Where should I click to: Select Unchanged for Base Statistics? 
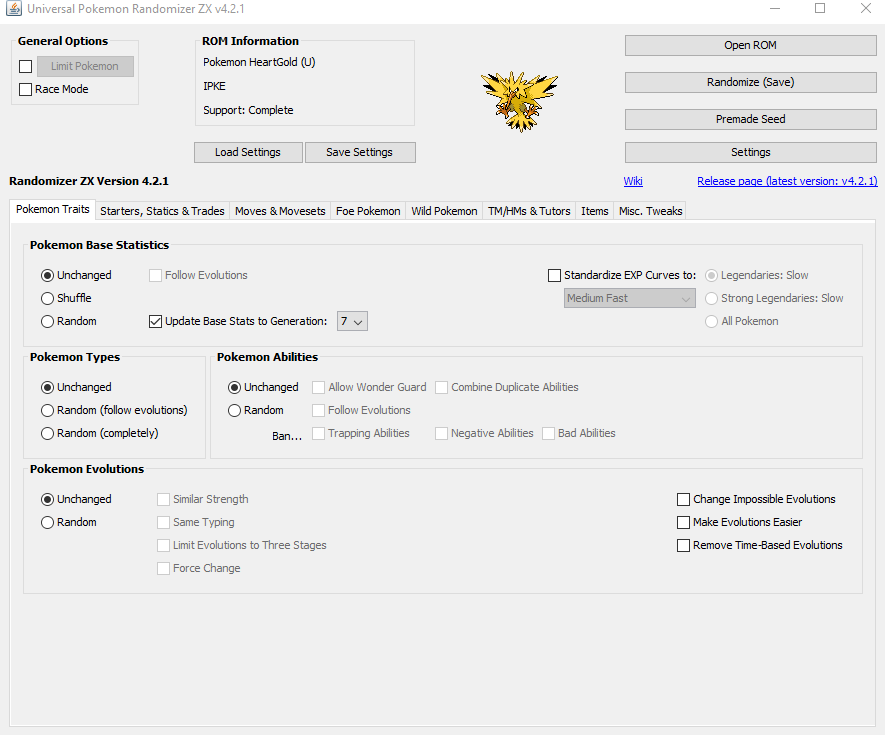click(x=47, y=275)
